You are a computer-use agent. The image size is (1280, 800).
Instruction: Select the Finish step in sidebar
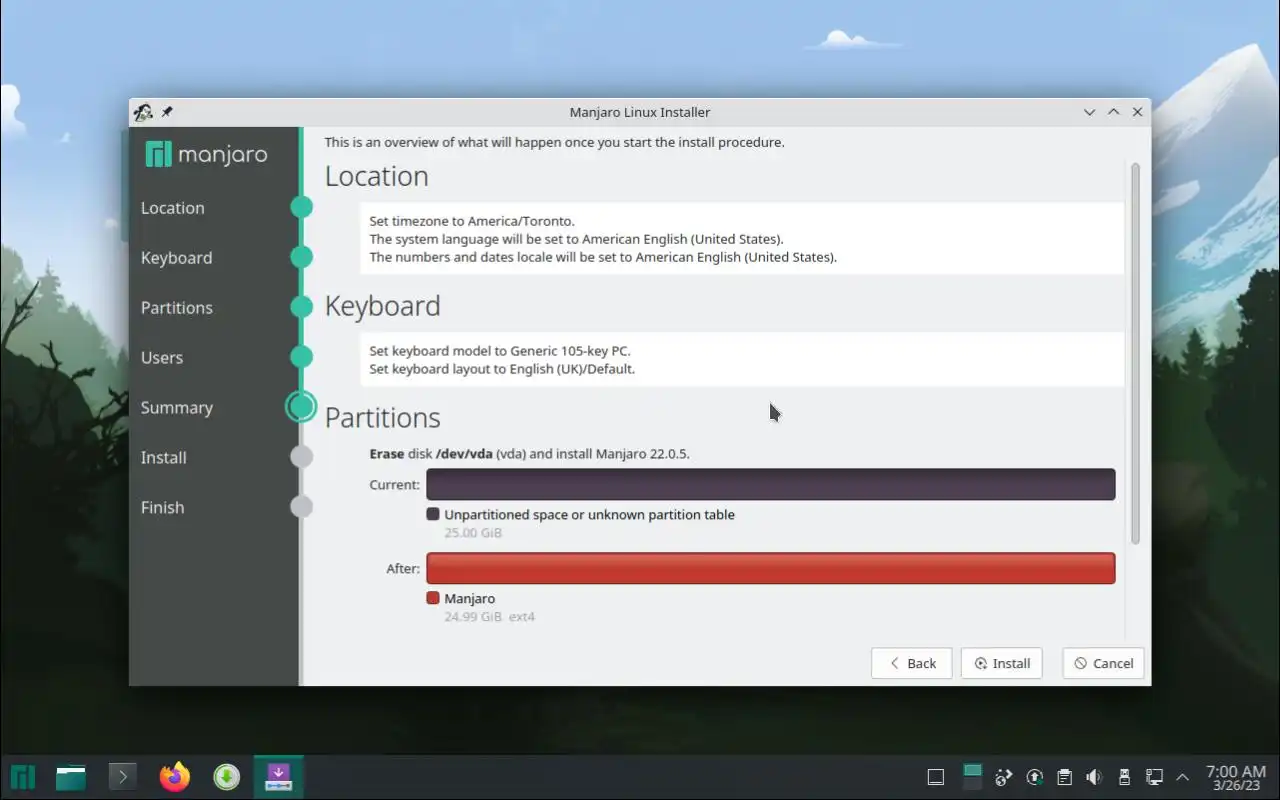tap(162, 508)
